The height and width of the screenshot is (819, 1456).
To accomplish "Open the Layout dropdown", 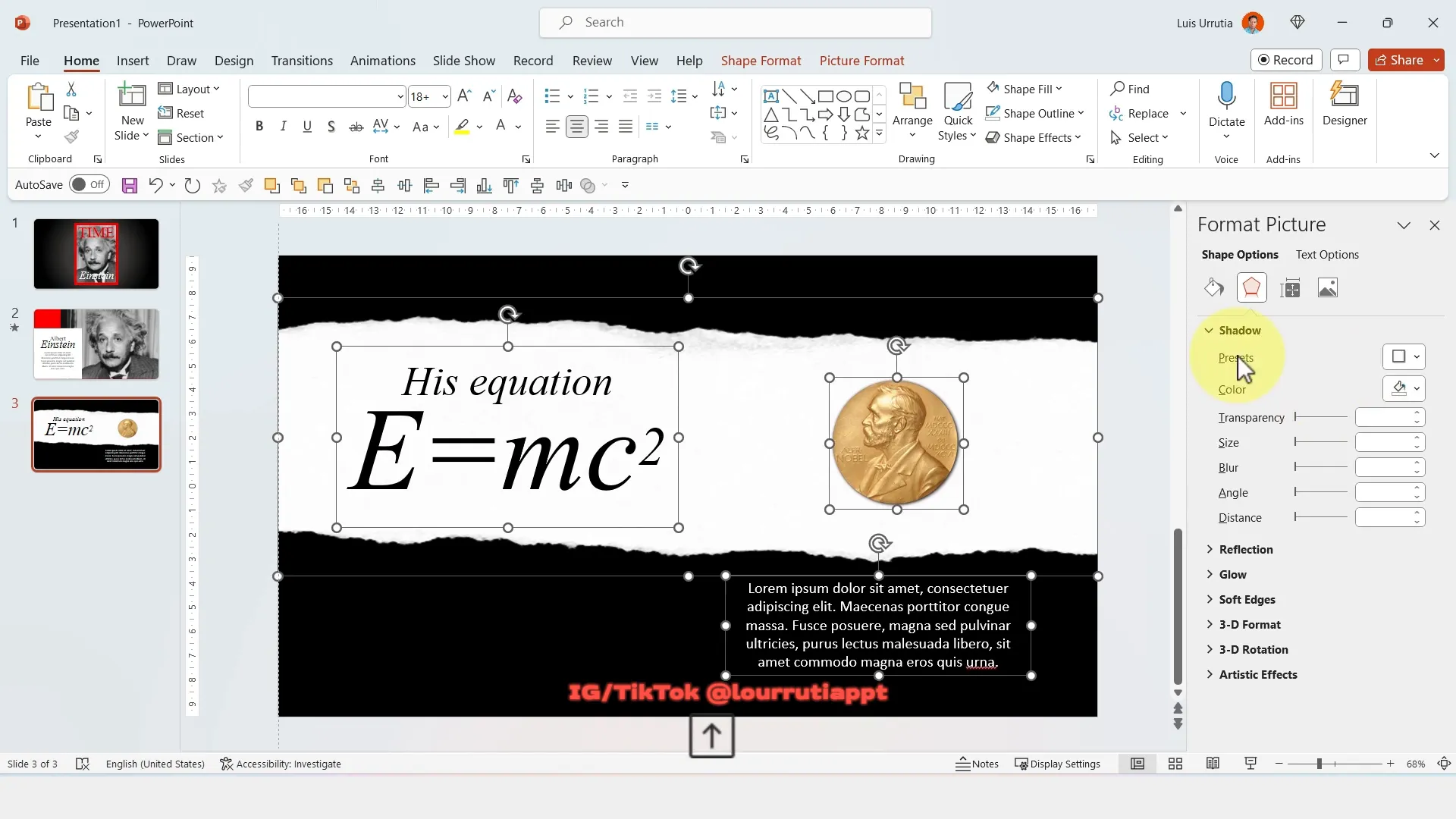I will (189, 89).
